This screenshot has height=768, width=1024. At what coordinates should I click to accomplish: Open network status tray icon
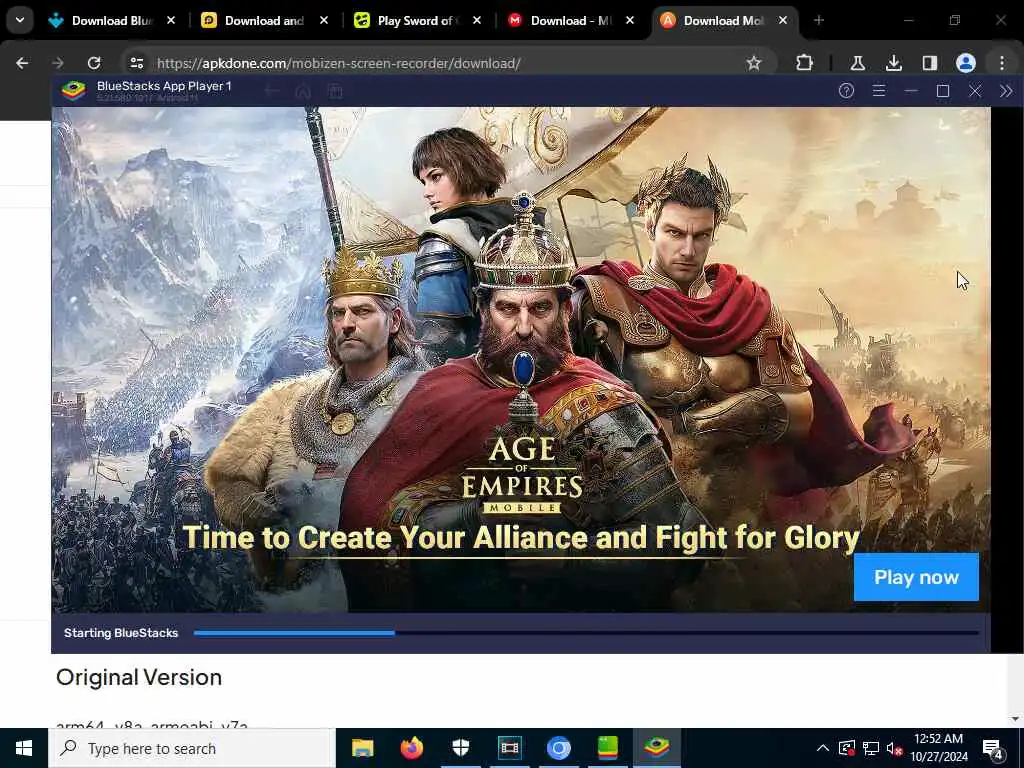[871, 748]
